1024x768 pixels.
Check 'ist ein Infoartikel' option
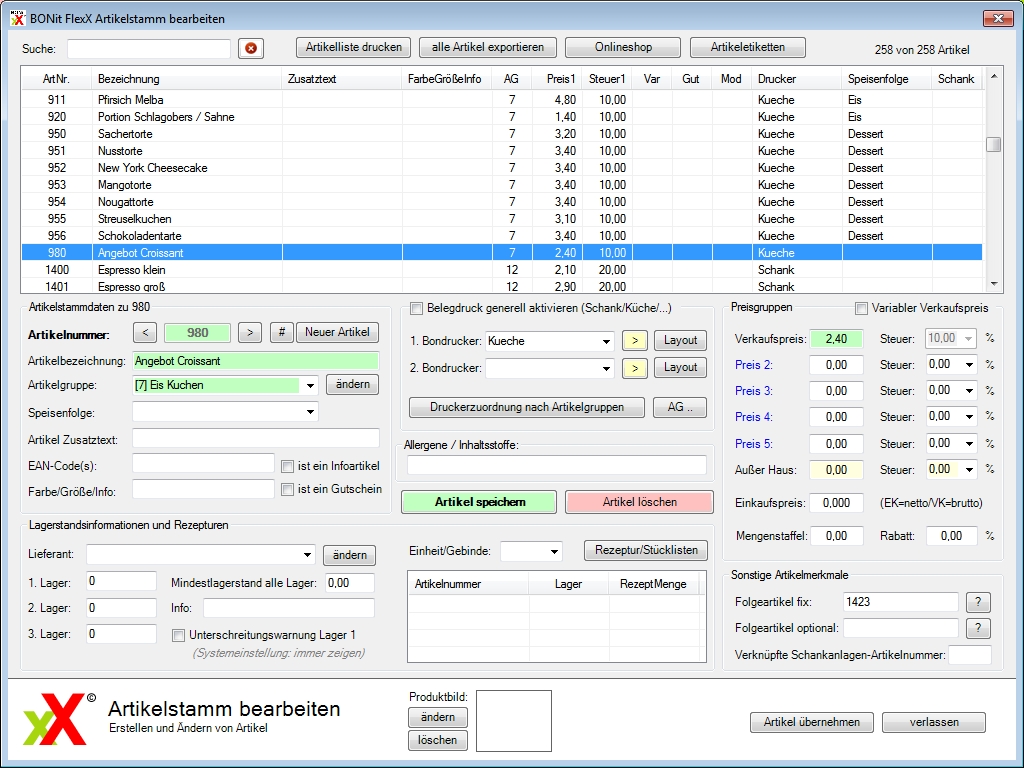287,466
